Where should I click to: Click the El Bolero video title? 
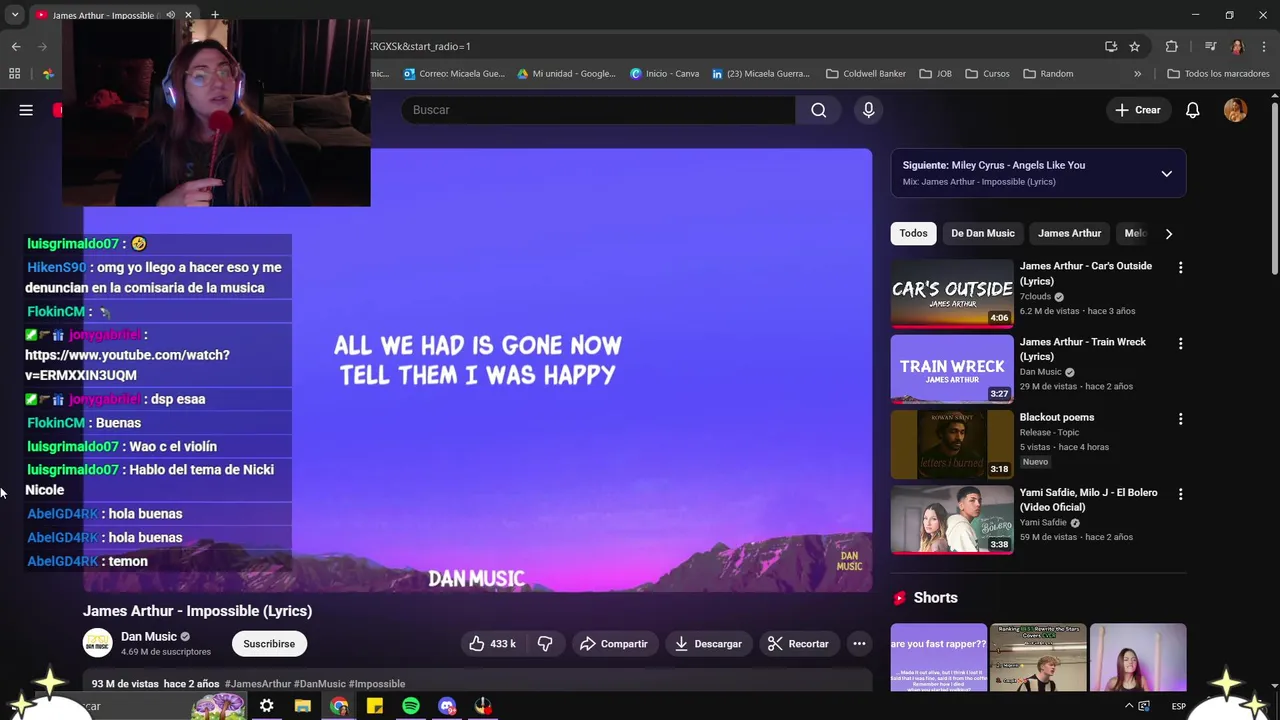click(1088, 500)
